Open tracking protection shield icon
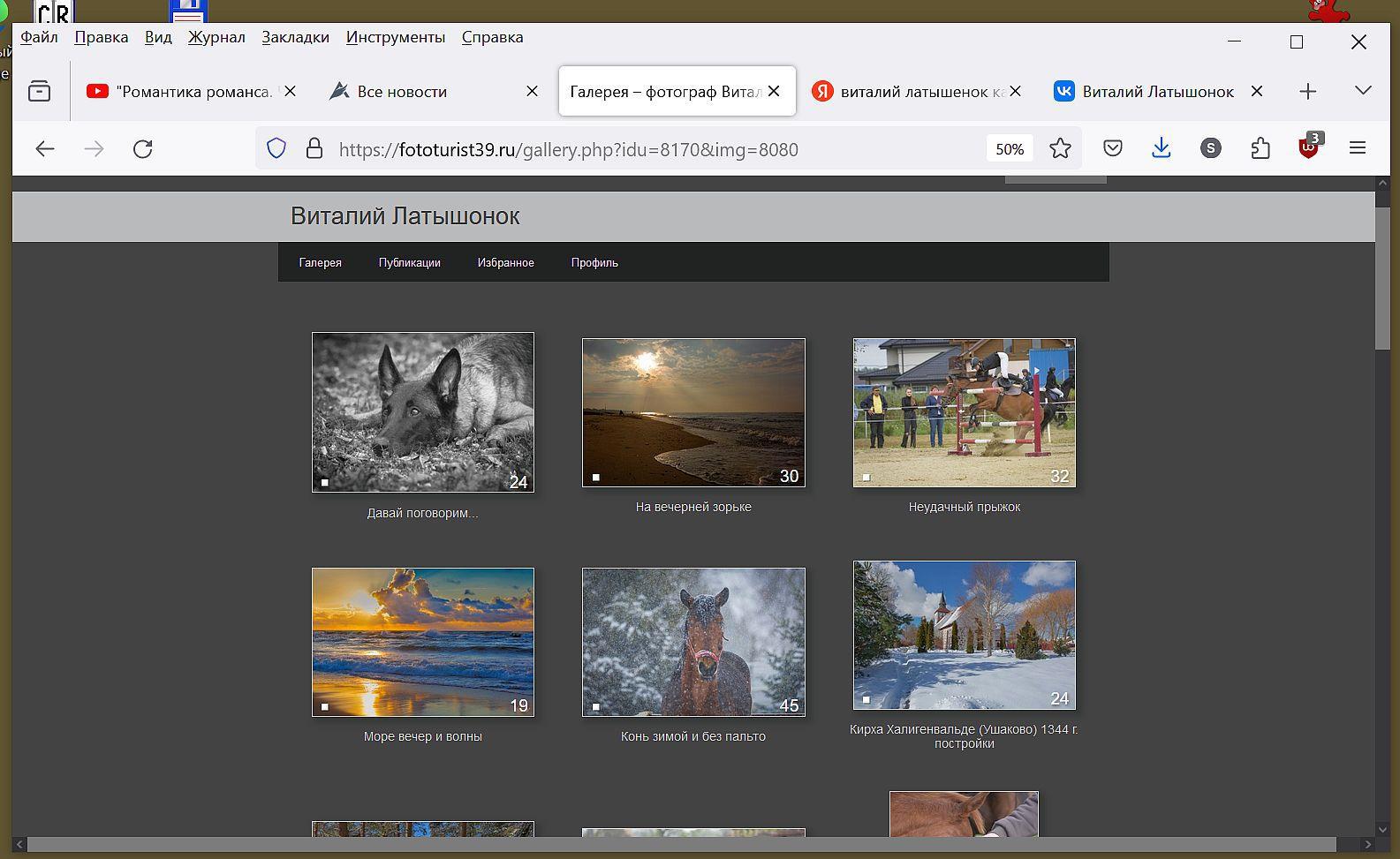The image size is (1400, 859). [x=276, y=149]
